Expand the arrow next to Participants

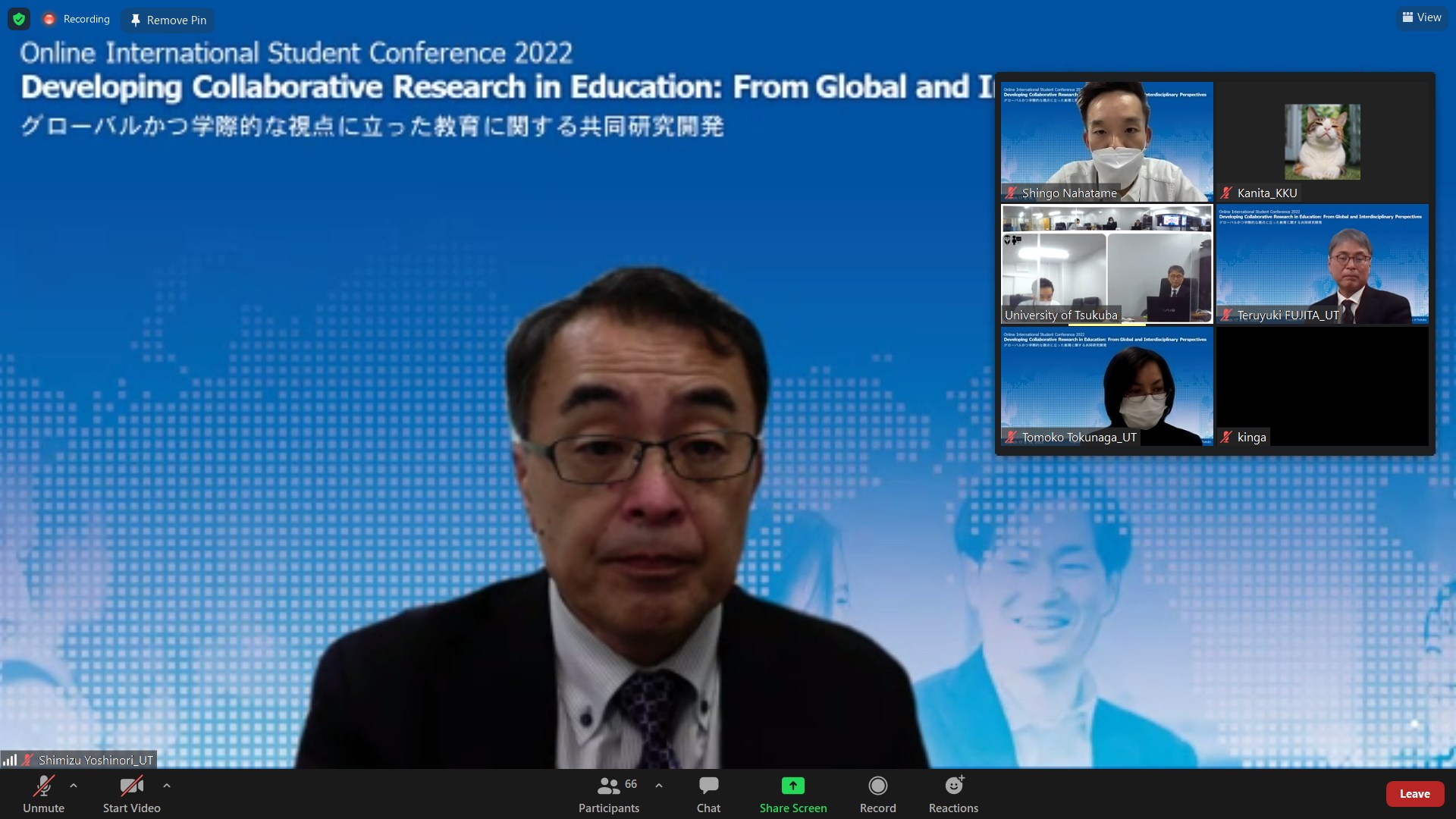pos(659,786)
